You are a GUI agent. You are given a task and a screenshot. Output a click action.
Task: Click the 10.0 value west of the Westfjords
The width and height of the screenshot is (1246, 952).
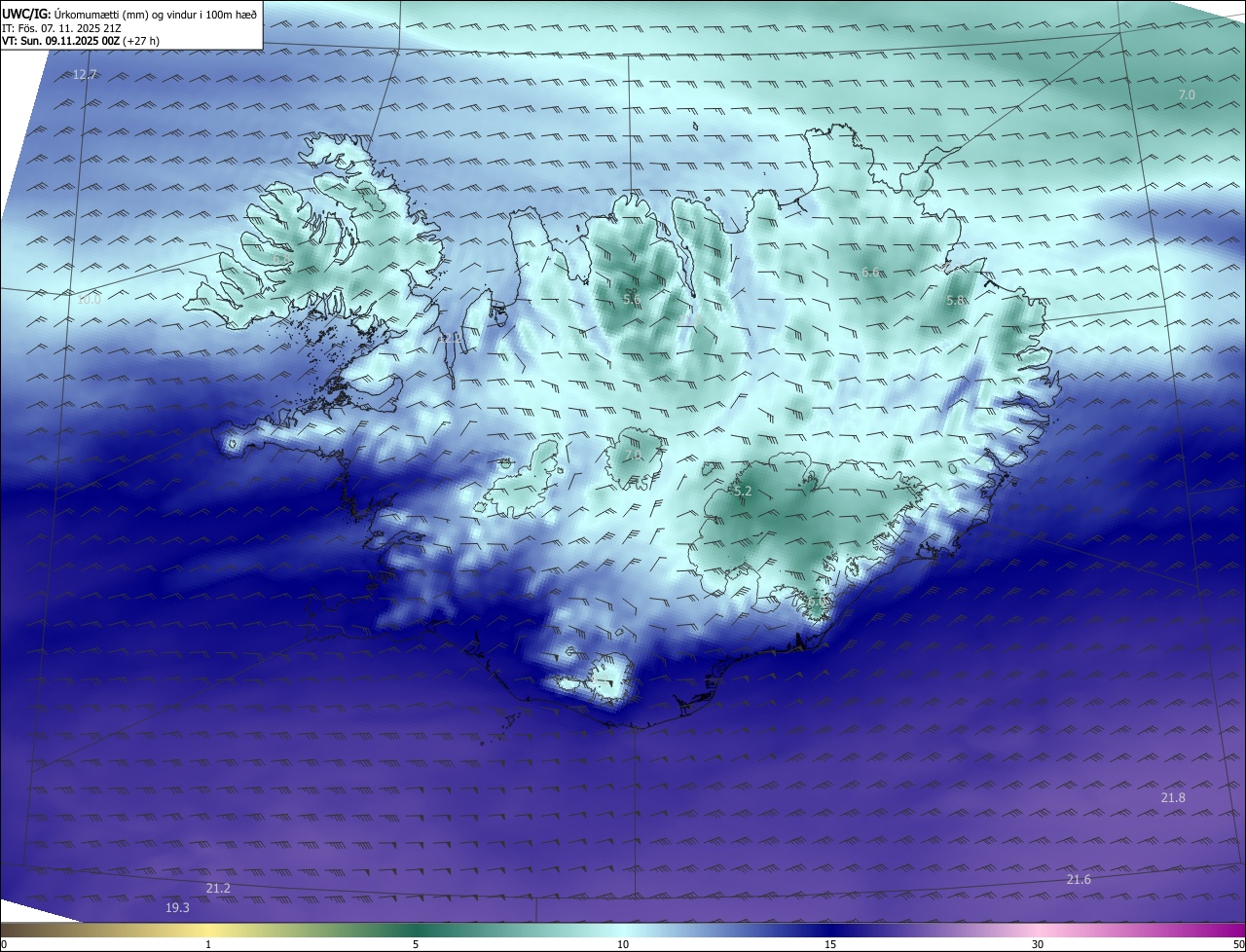(x=89, y=300)
